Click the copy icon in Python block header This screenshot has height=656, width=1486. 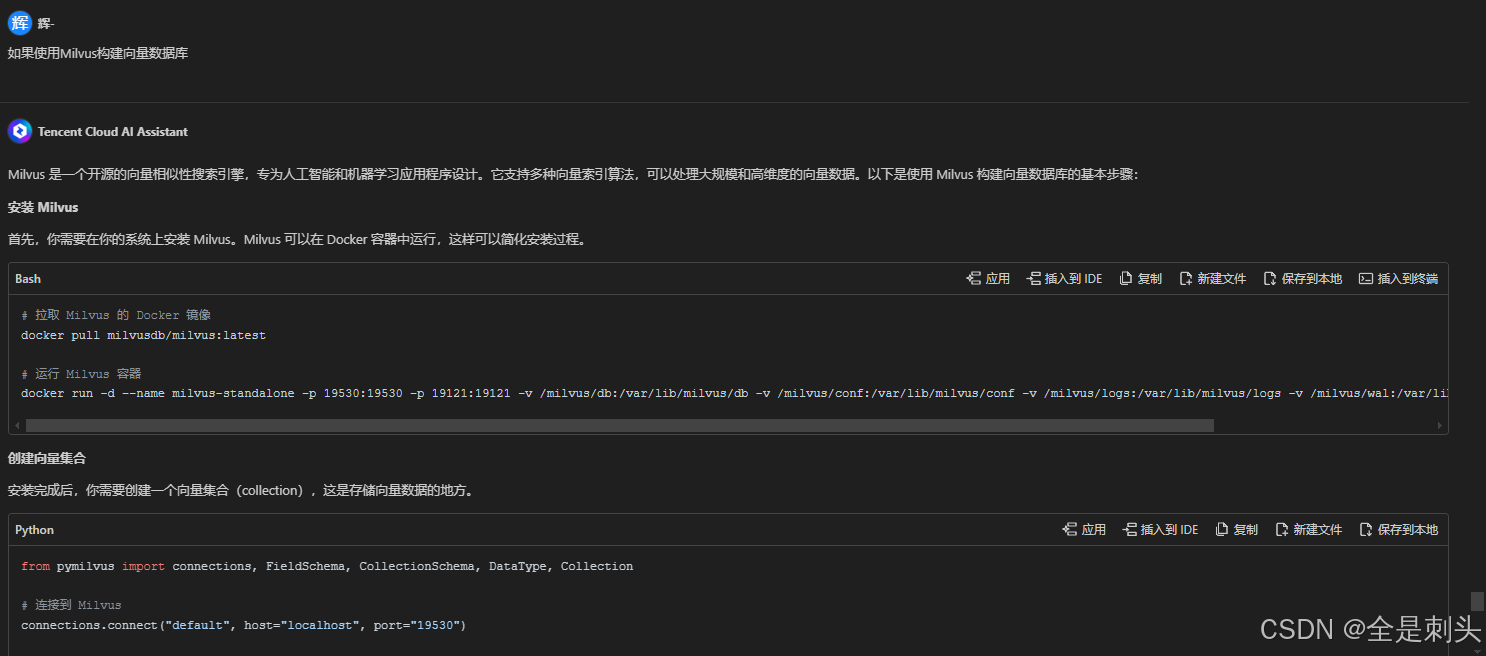click(x=1222, y=530)
